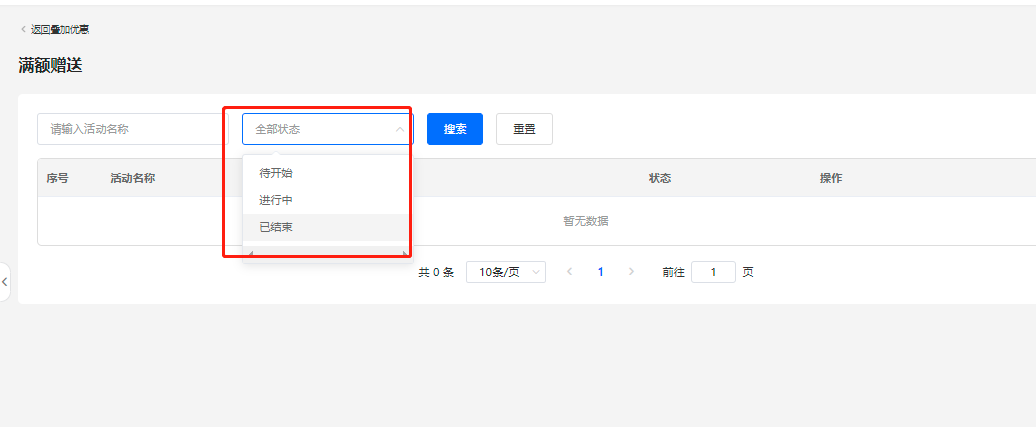Choose 进行中 status option
The image size is (1036, 427).
[276, 200]
